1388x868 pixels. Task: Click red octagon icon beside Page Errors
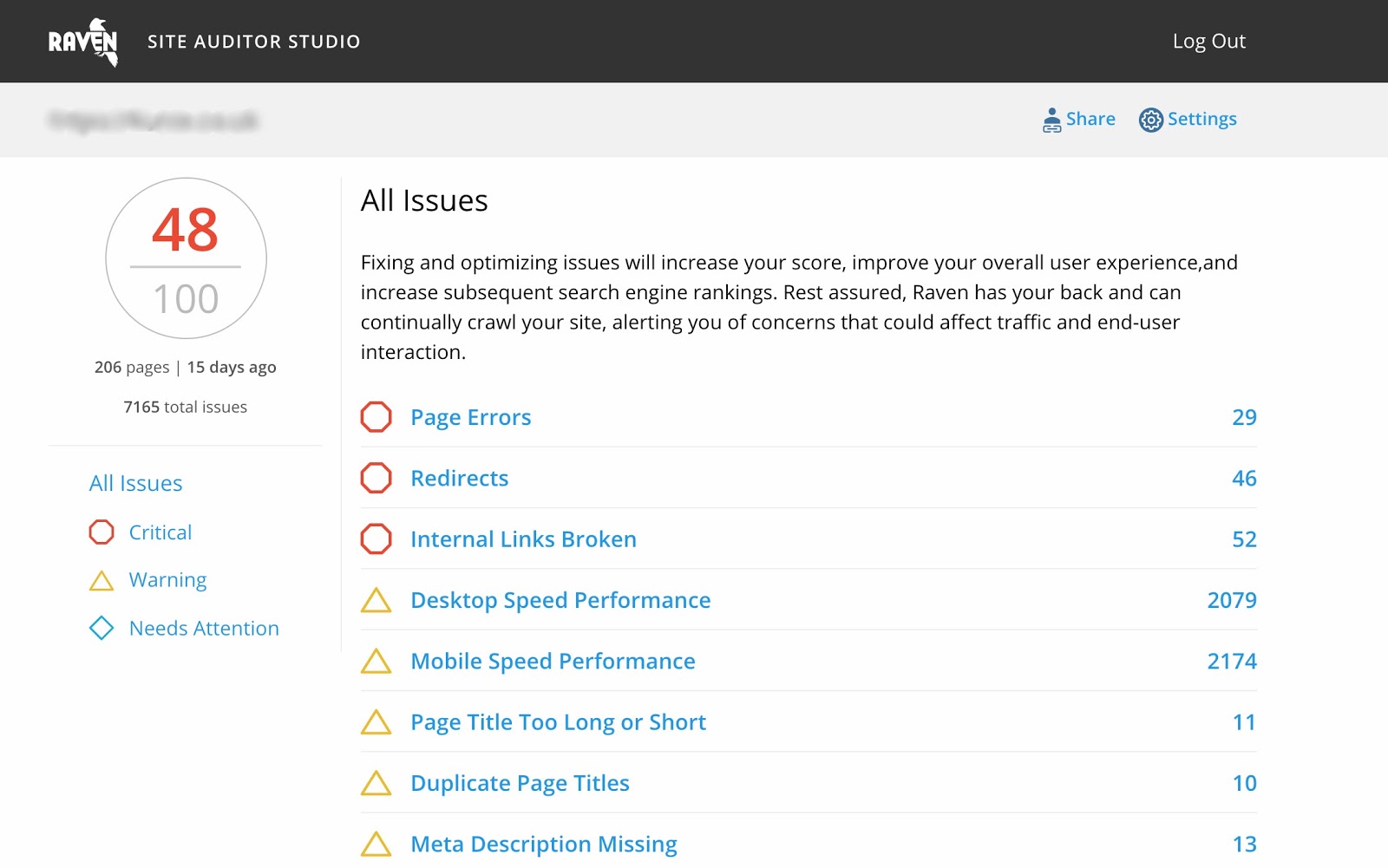click(376, 417)
